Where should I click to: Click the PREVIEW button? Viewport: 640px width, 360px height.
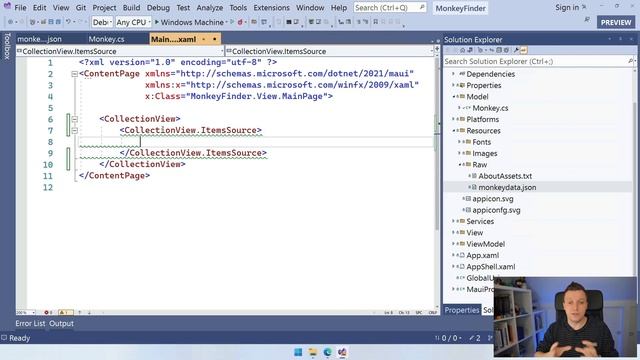[616, 22]
